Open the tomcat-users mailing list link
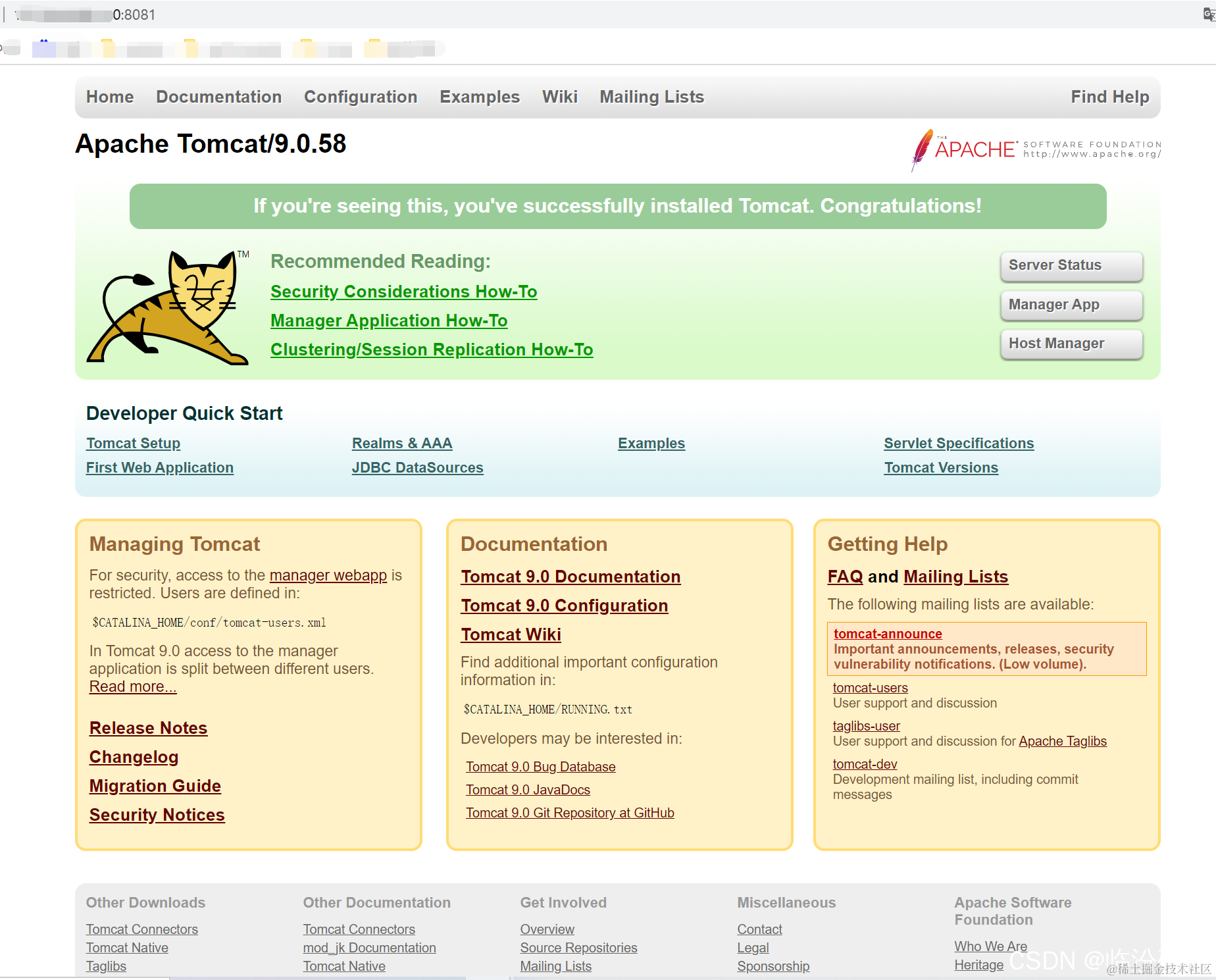1216x980 pixels. 870,688
